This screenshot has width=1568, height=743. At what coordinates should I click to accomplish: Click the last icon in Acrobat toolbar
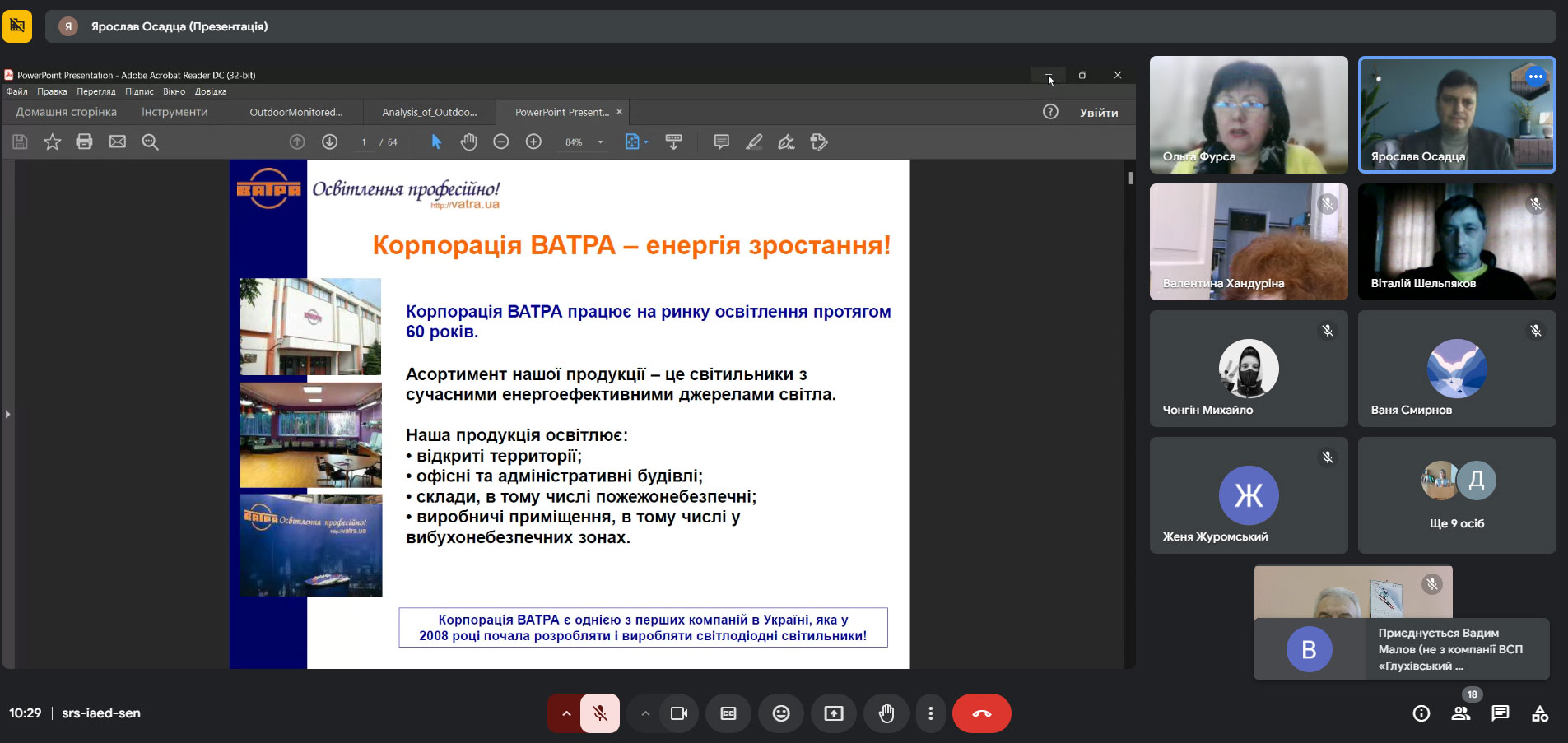[819, 142]
